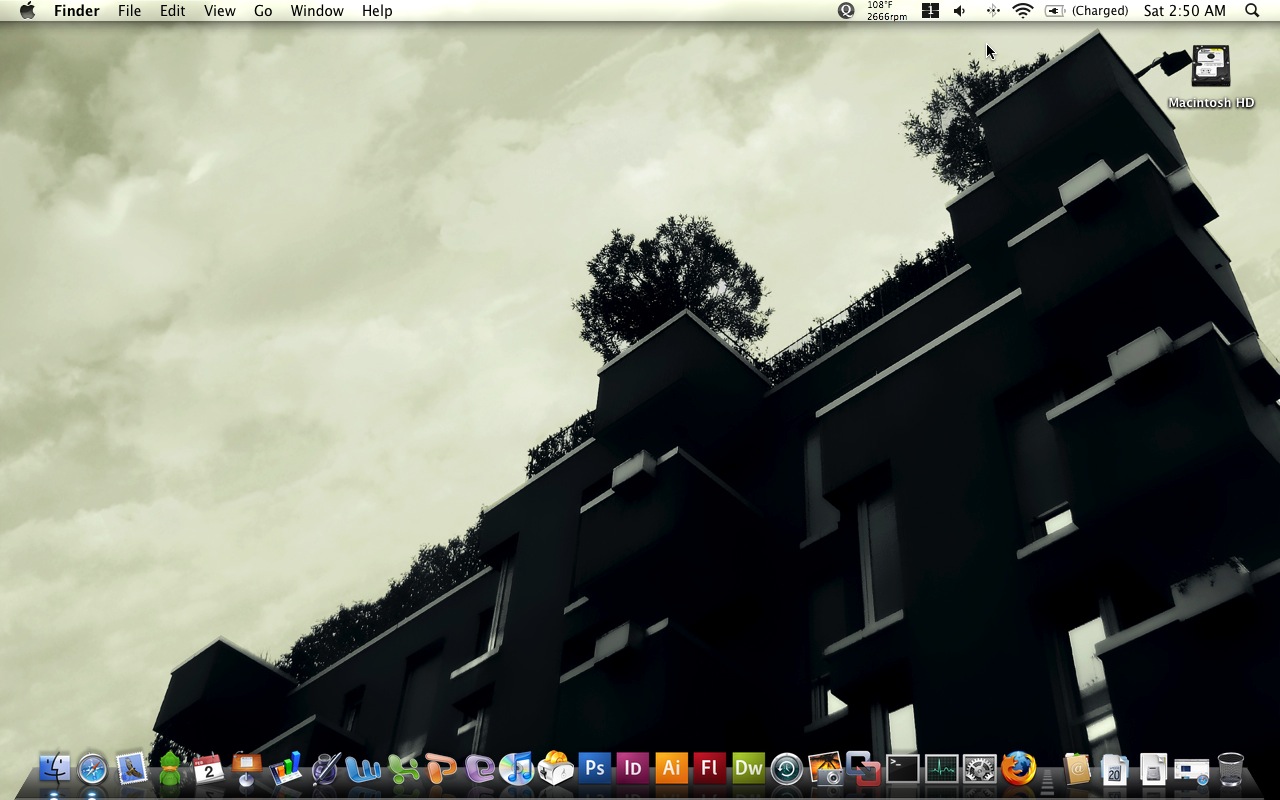Open the Address Book stack in Dock
1280x800 pixels.
[x=1077, y=769]
